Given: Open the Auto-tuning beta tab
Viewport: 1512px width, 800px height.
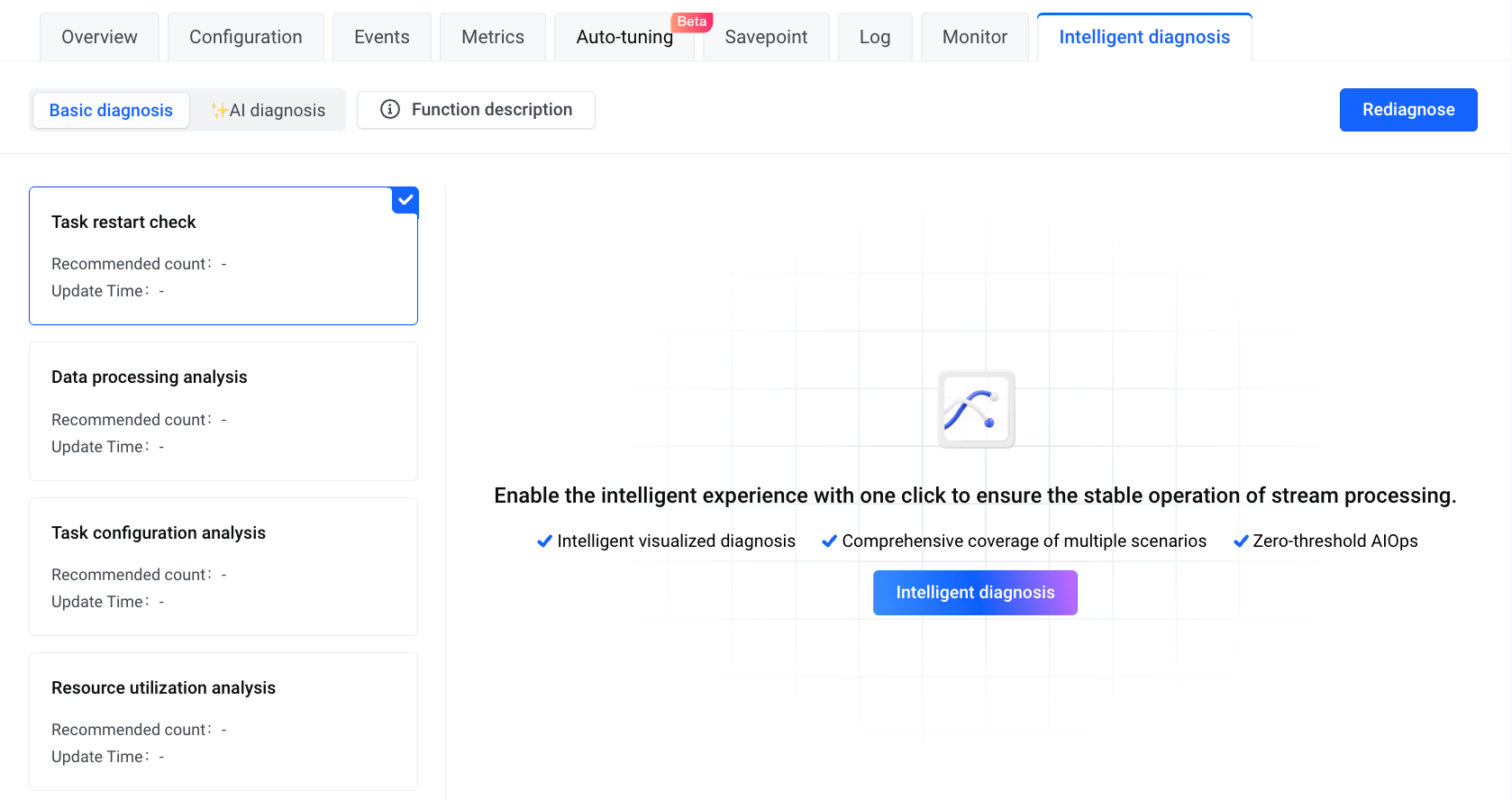Looking at the screenshot, I should [x=624, y=37].
